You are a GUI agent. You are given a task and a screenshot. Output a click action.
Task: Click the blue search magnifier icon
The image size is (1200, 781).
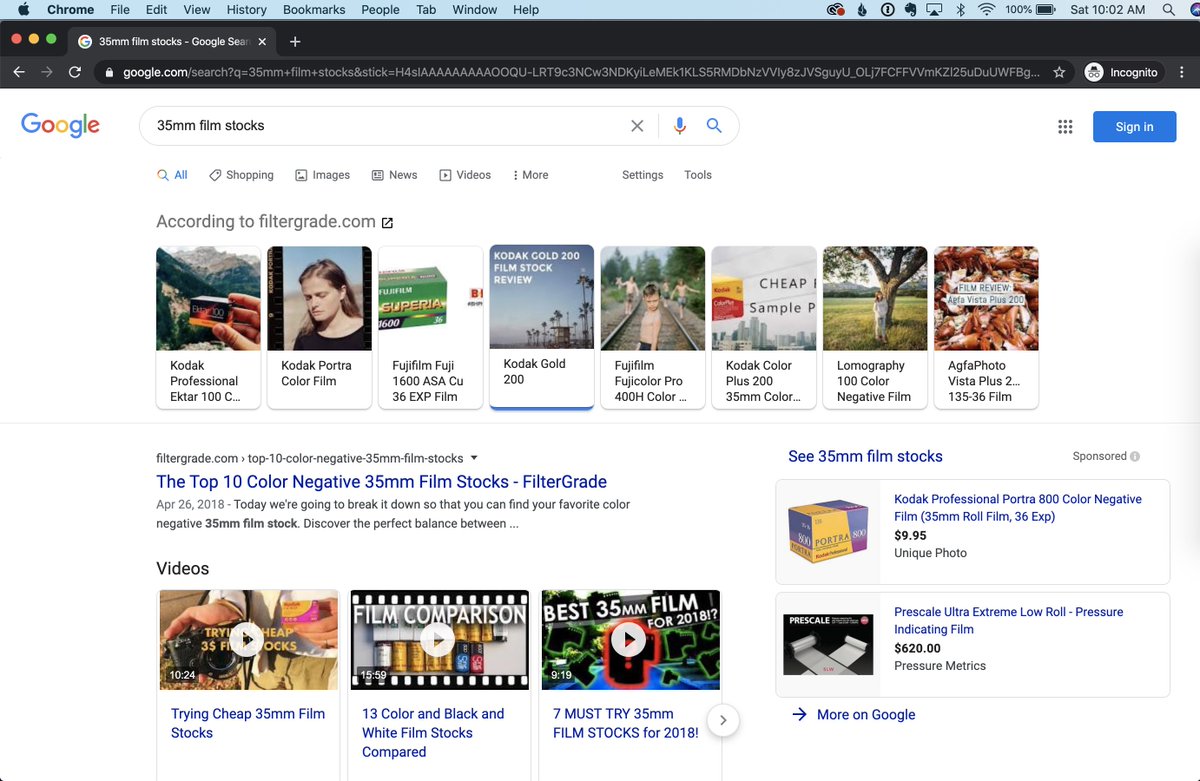click(714, 126)
